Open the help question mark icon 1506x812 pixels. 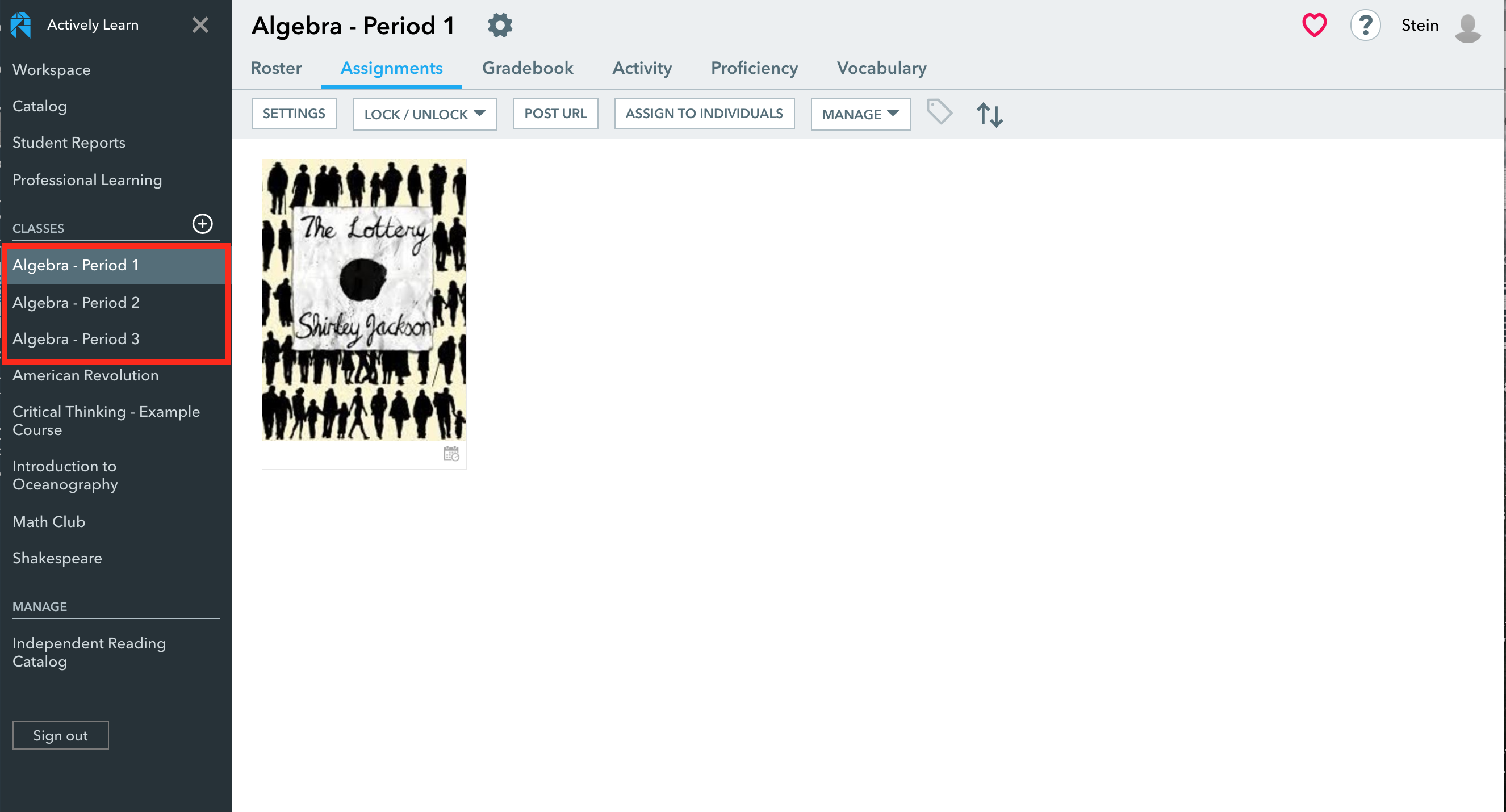(1365, 24)
